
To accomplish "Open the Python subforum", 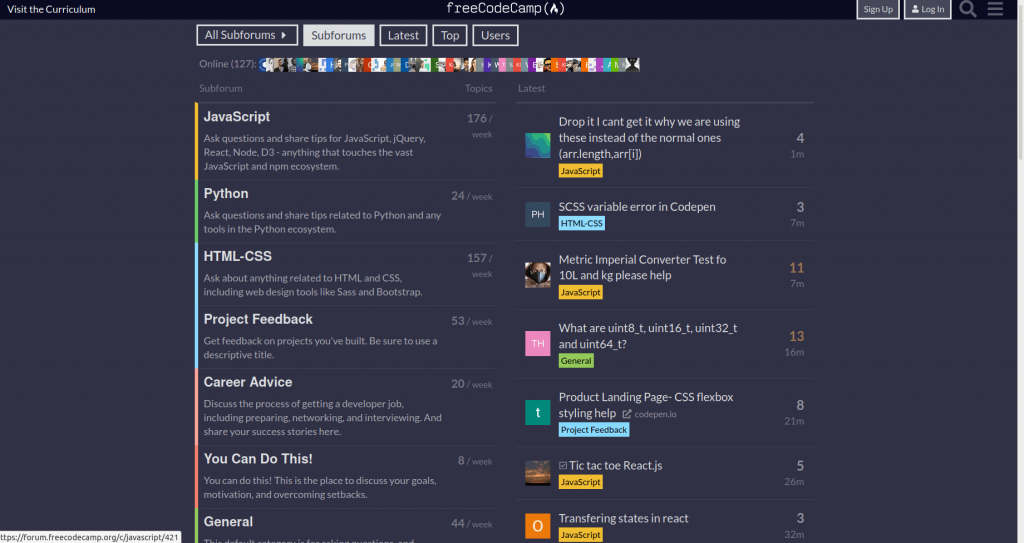I will click(226, 194).
